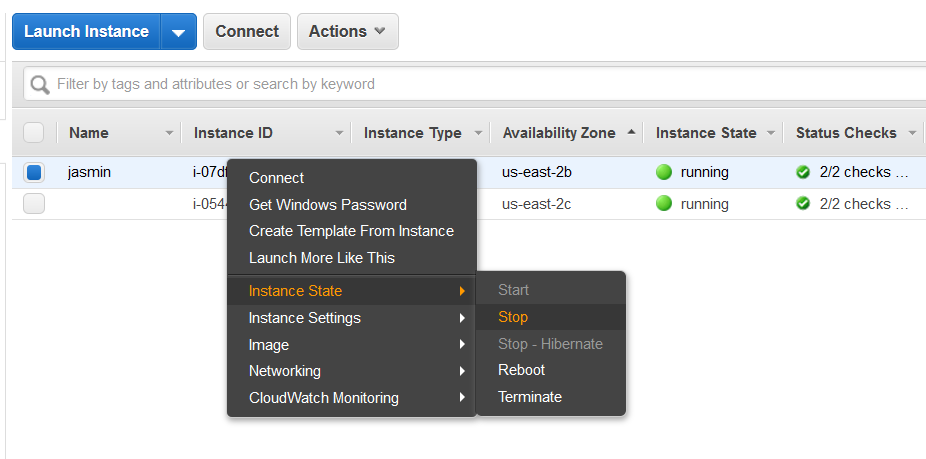This screenshot has height=459, width=926.
Task: Click the 2/2 checks icon for jasmin
Action: 803,172
